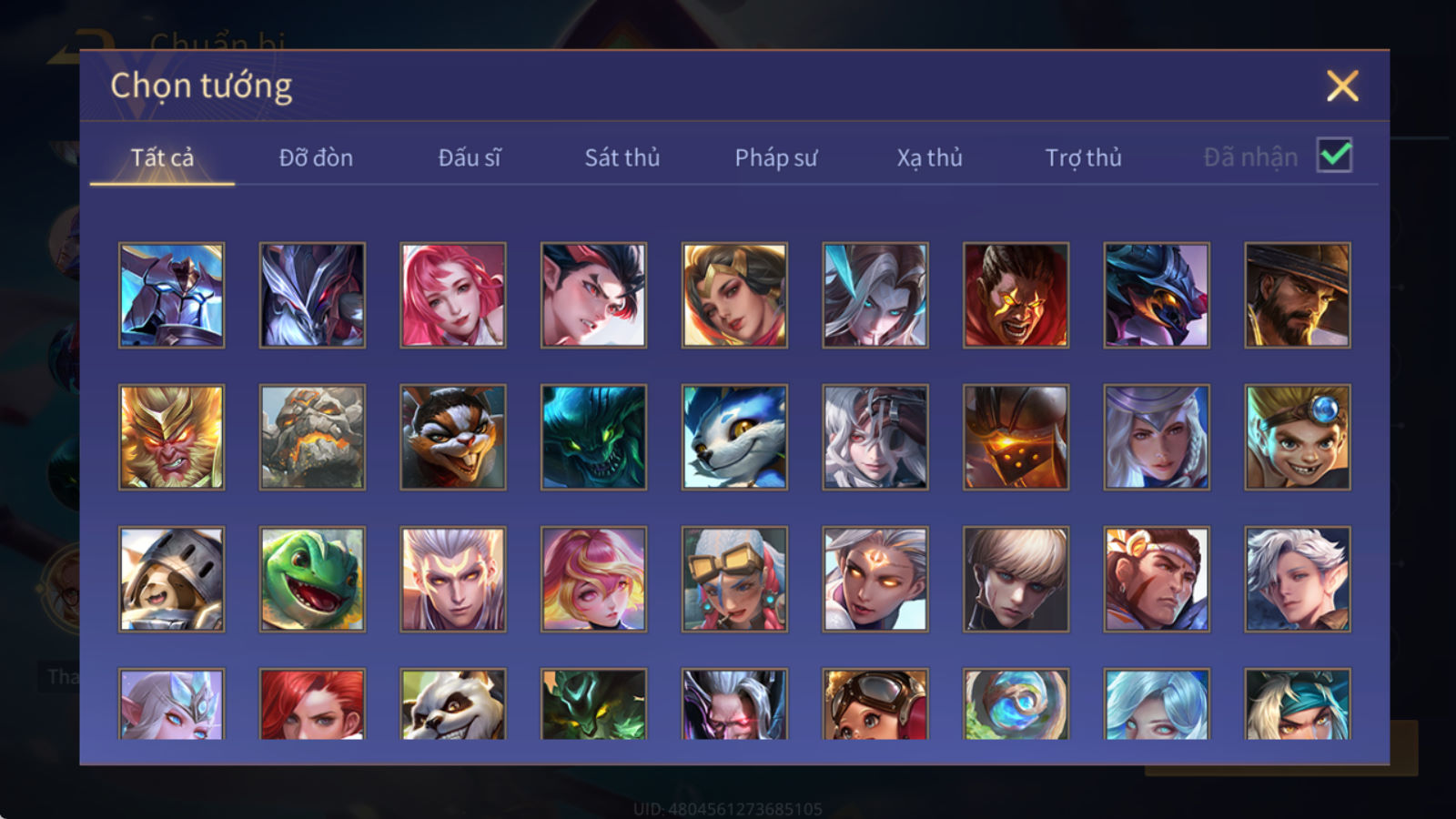Viewport: 1456px width, 819px height.
Task: Select the Tất cả tab
Action: pos(162,157)
